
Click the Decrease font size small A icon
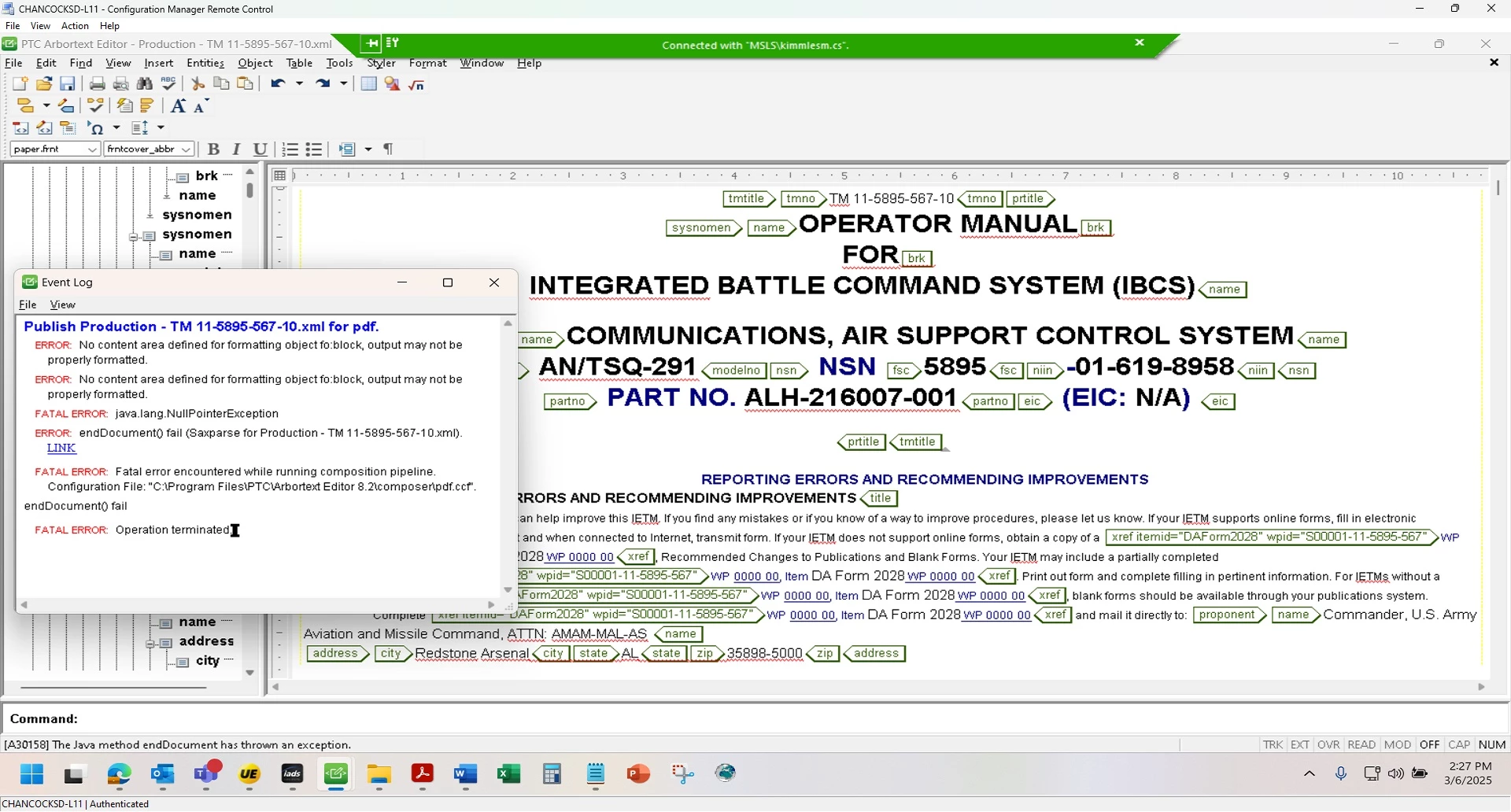(x=201, y=106)
